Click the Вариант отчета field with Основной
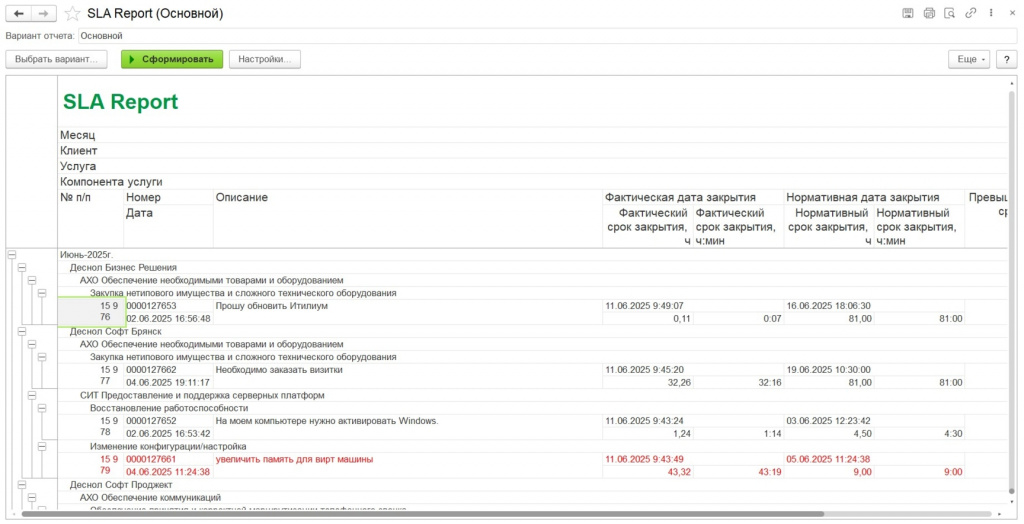 (x=547, y=36)
